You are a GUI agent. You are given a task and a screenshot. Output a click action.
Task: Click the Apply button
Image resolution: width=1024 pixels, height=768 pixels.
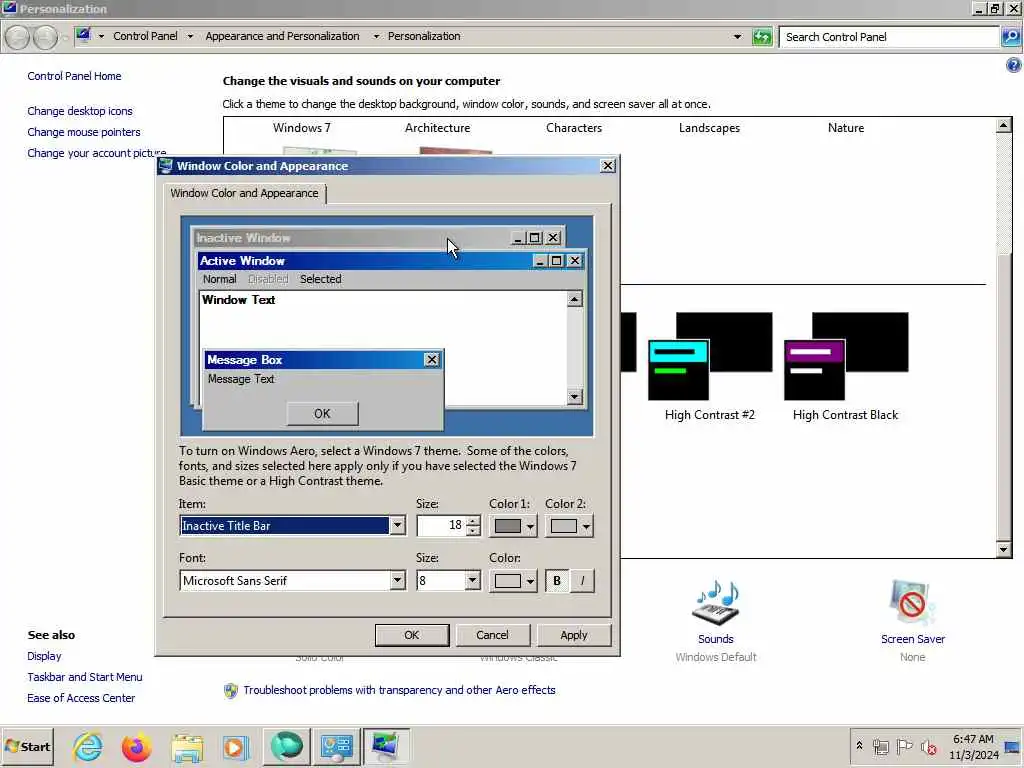tap(573, 635)
